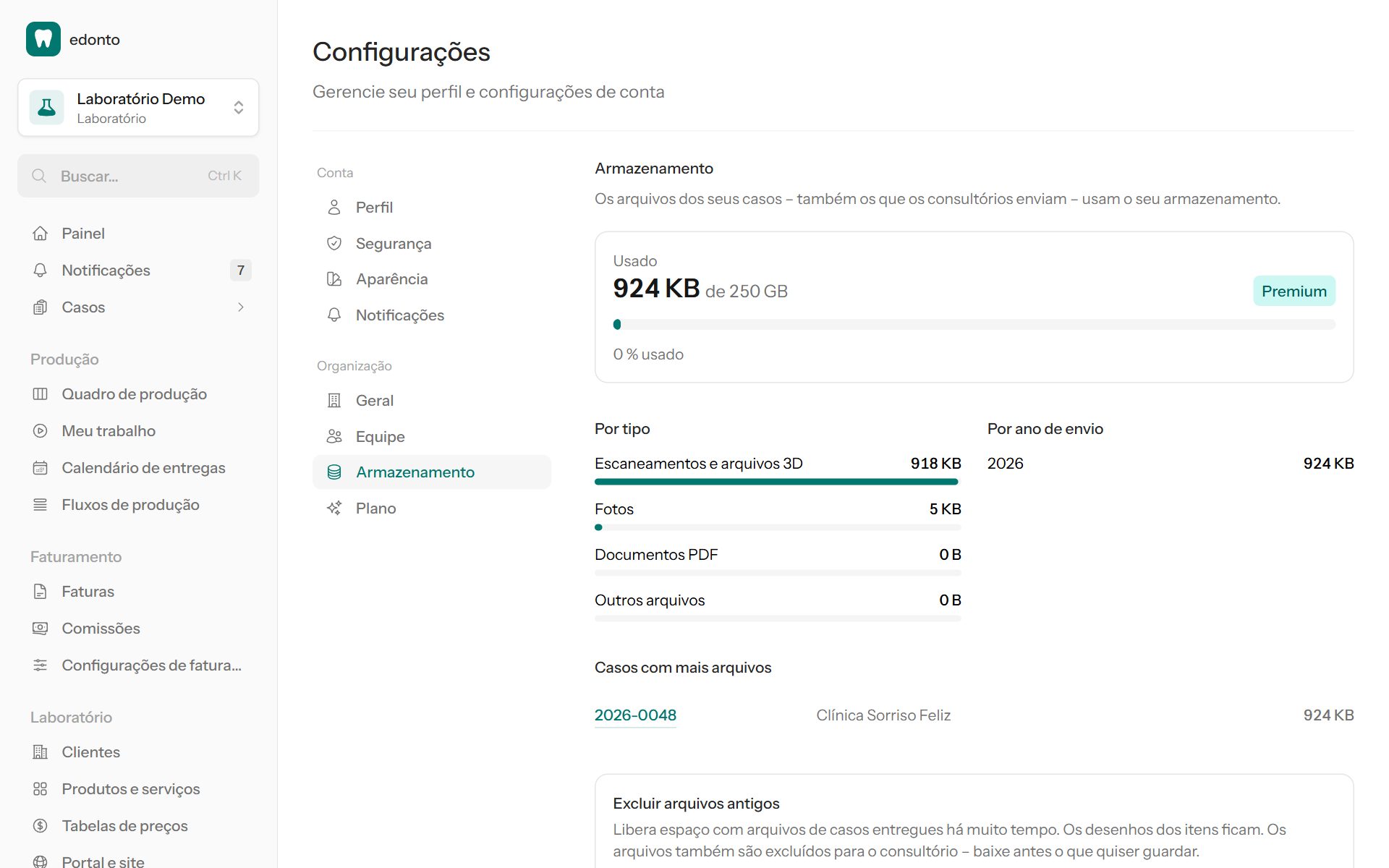Click the "2026" year row
This screenshot has height=868, width=1389.
tap(1171, 464)
